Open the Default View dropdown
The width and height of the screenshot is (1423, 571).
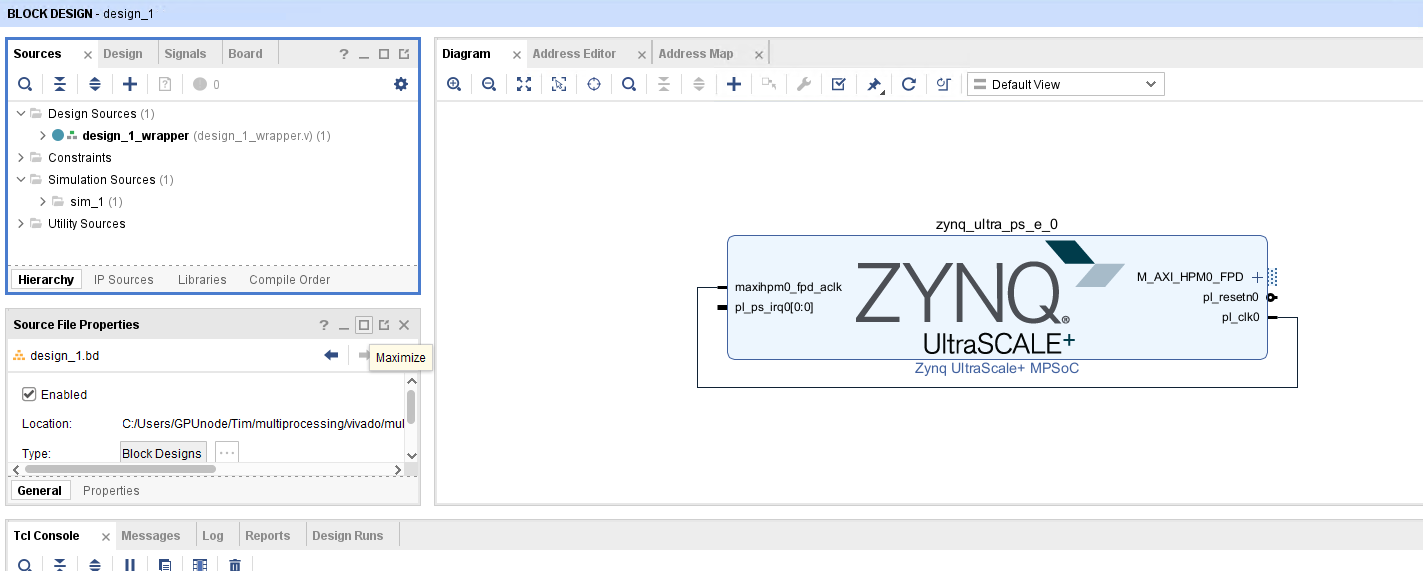[x=1066, y=84]
